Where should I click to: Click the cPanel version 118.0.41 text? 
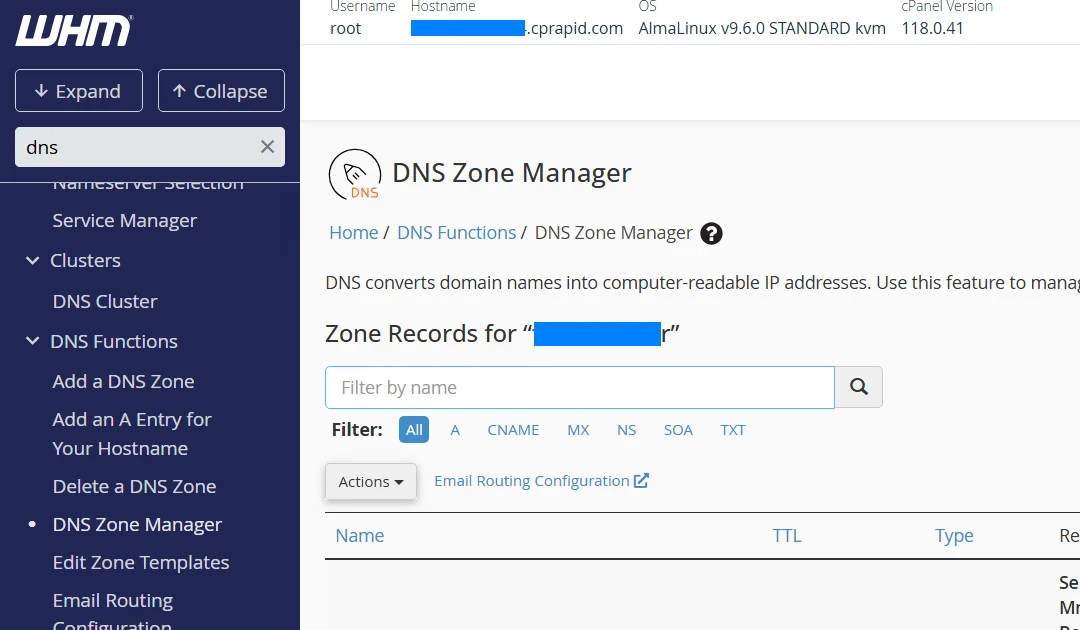[x=932, y=28]
